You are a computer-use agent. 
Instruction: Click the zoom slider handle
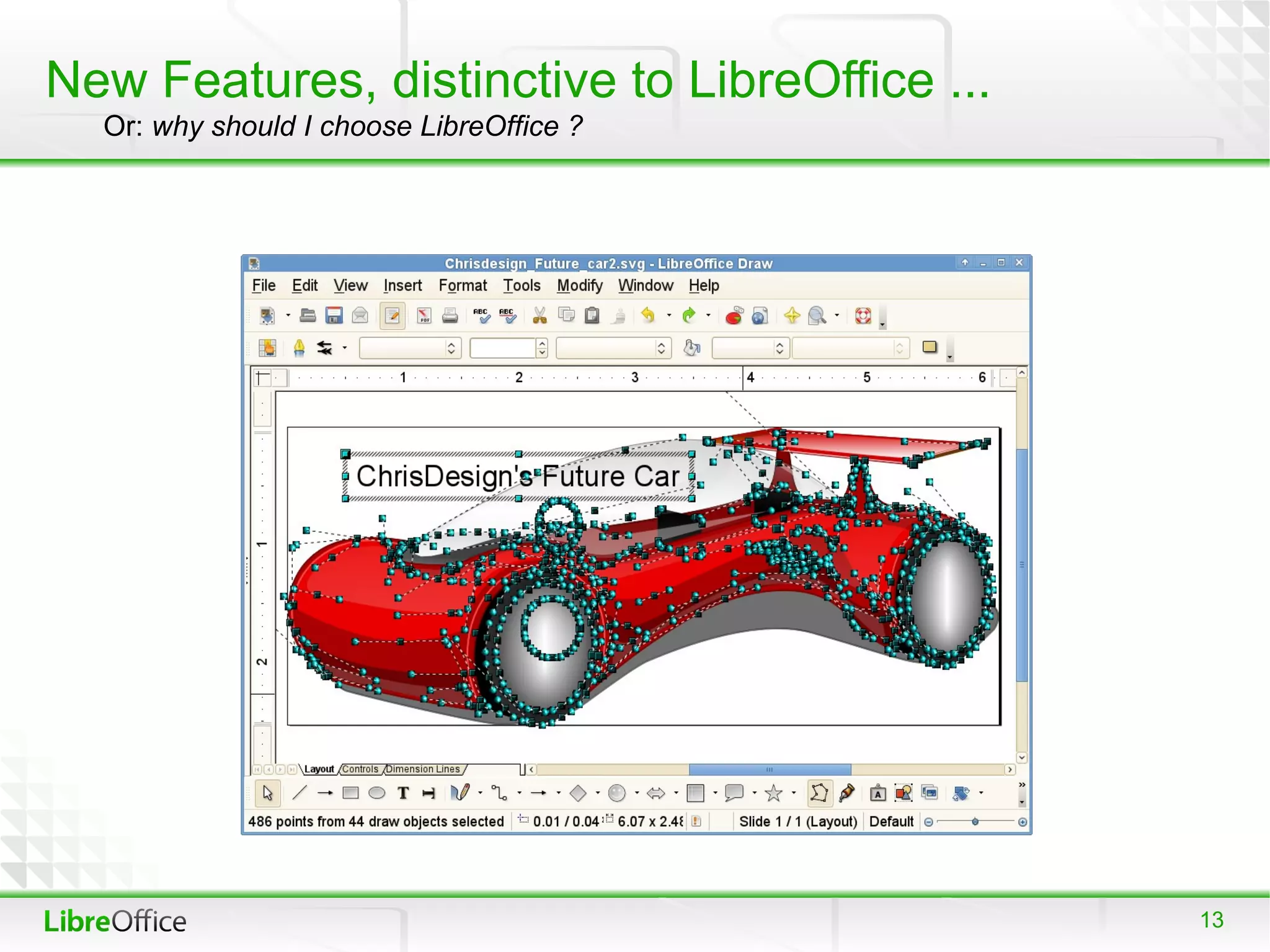coord(975,822)
